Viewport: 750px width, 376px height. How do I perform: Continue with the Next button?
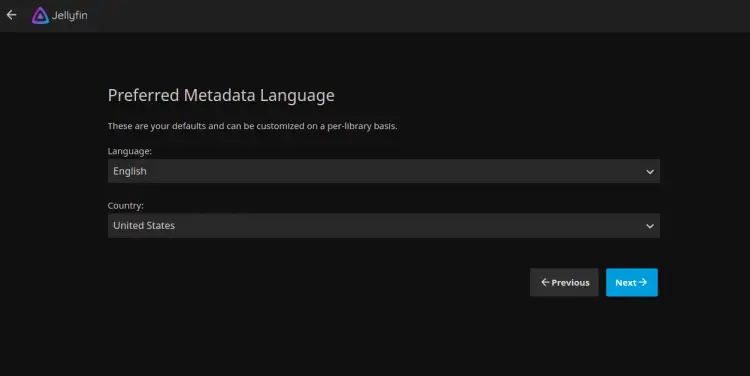tap(631, 282)
